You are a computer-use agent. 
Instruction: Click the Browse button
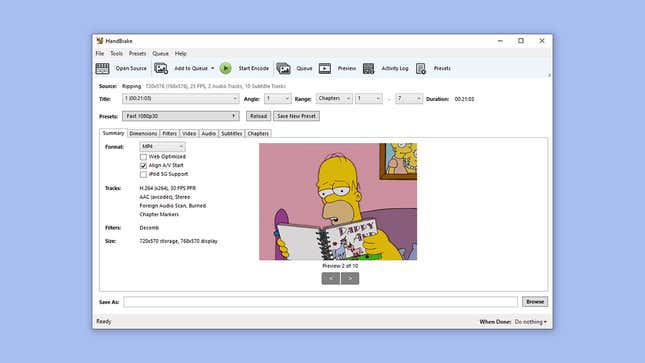[535, 302]
